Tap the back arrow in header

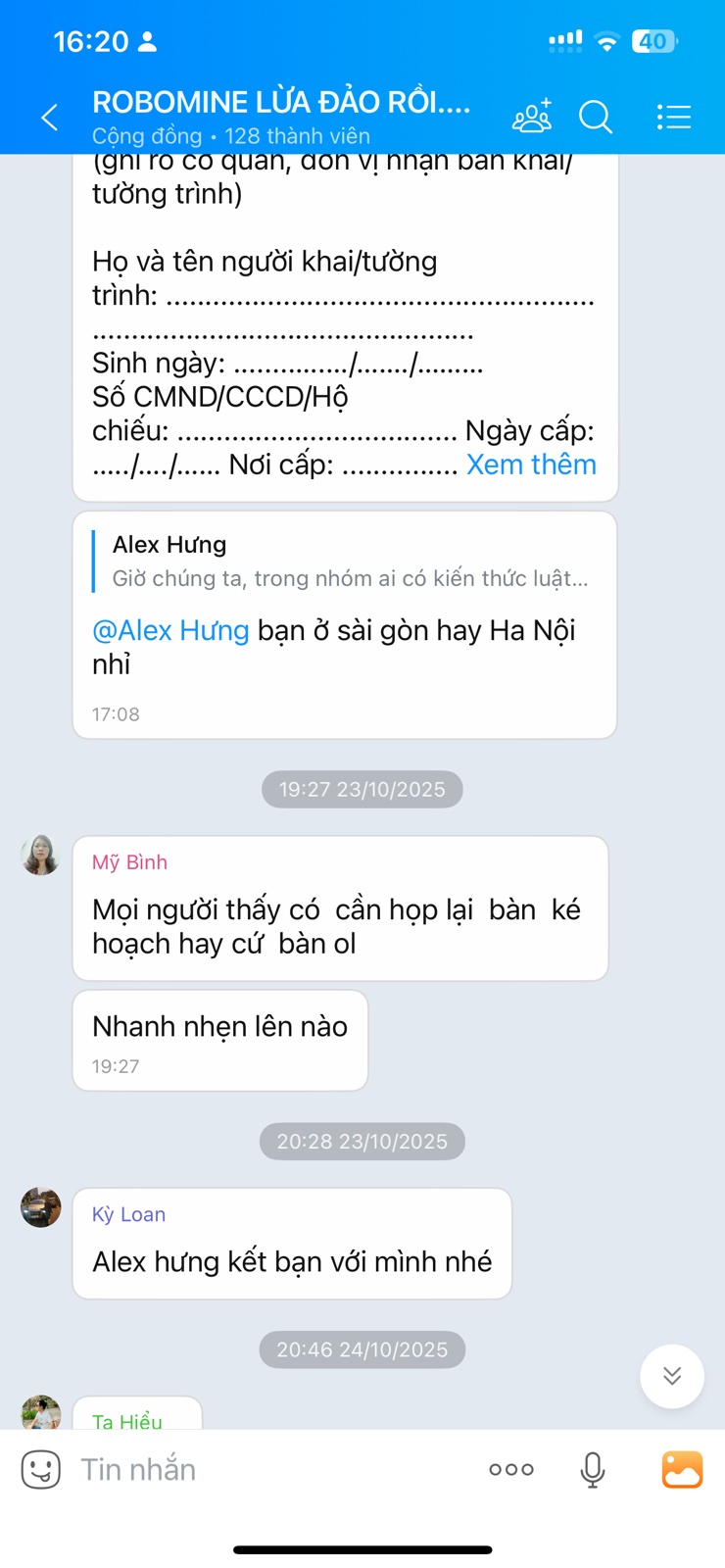click(x=49, y=118)
